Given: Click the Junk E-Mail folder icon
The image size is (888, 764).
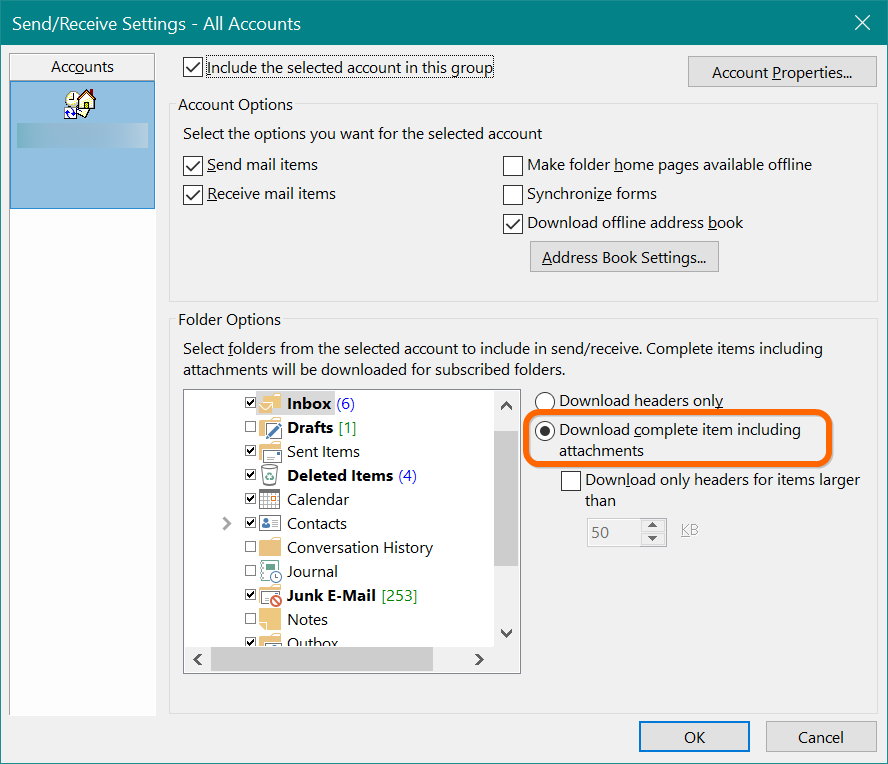Looking at the screenshot, I should click(270, 596).
